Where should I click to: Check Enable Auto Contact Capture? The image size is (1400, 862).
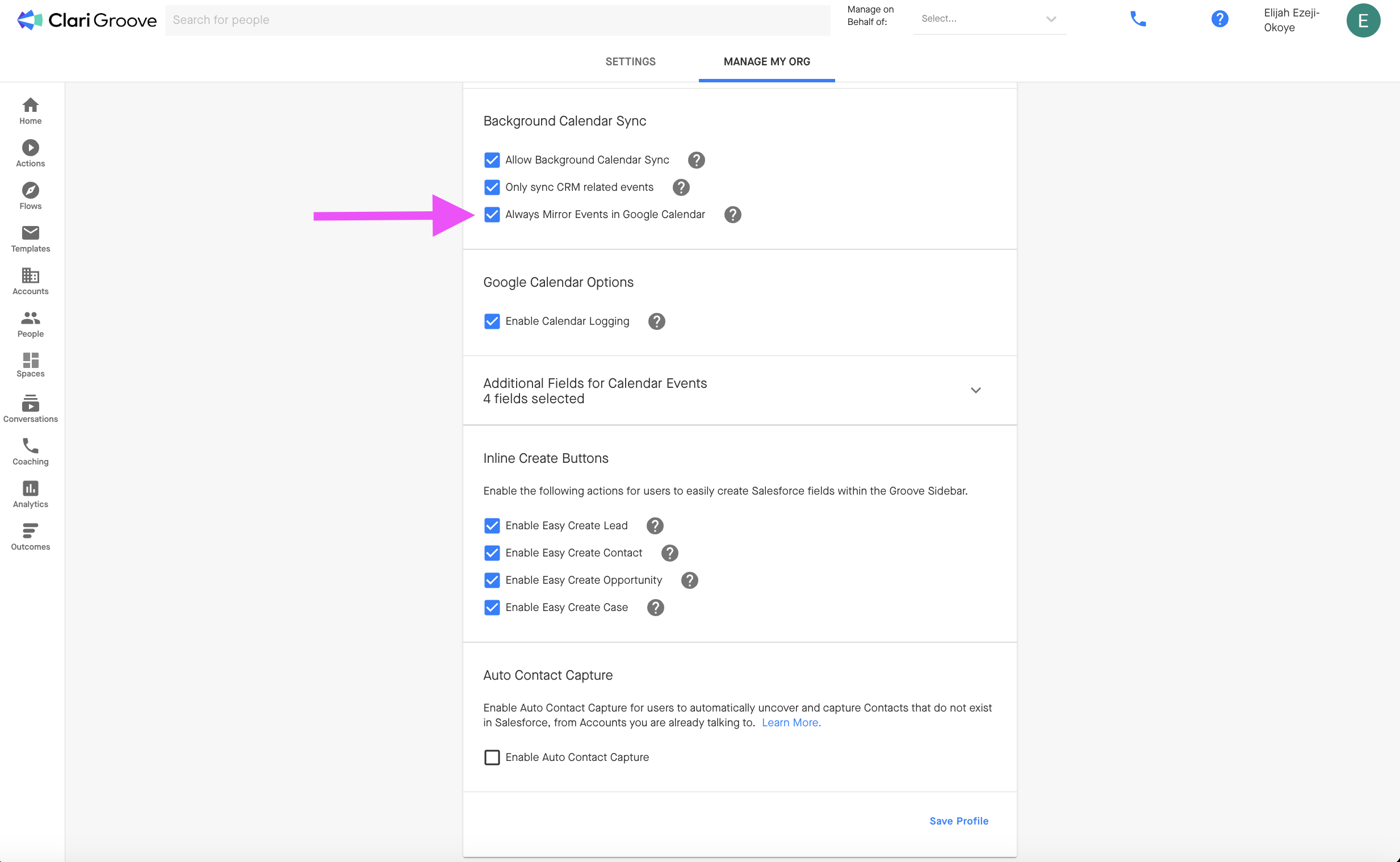[x=492, y=758]
